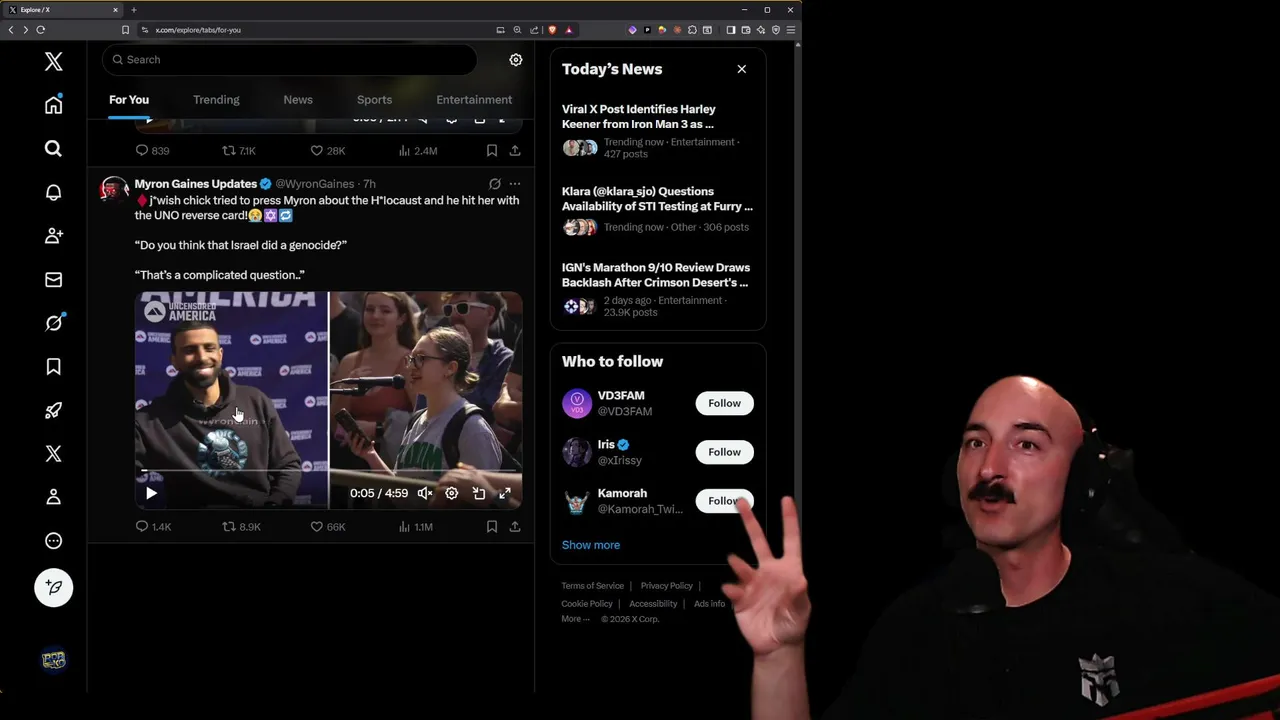1280x720 pixels.
Task: Open More options circle icon in sidebar
Action: pyautogui.click(x=54, y=541)
